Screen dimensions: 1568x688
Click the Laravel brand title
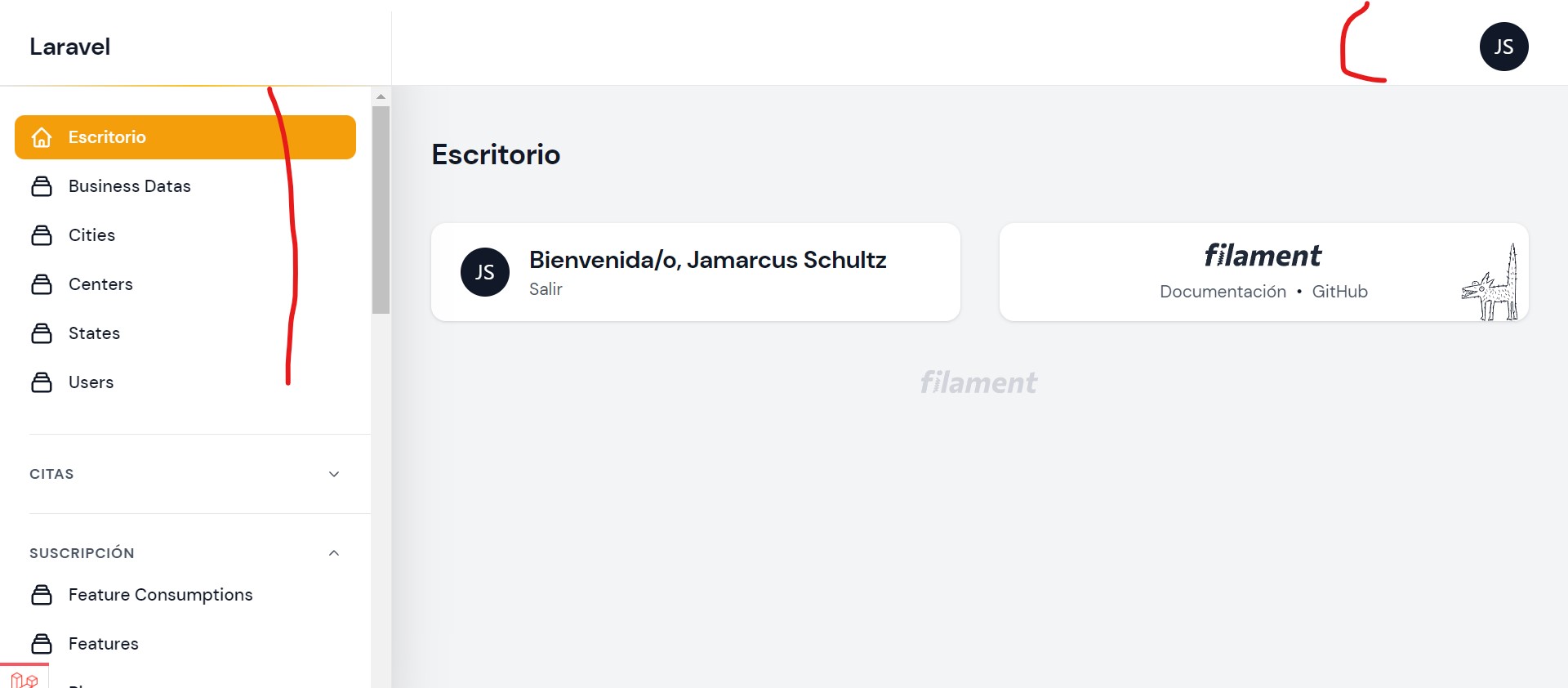(70, 47)
